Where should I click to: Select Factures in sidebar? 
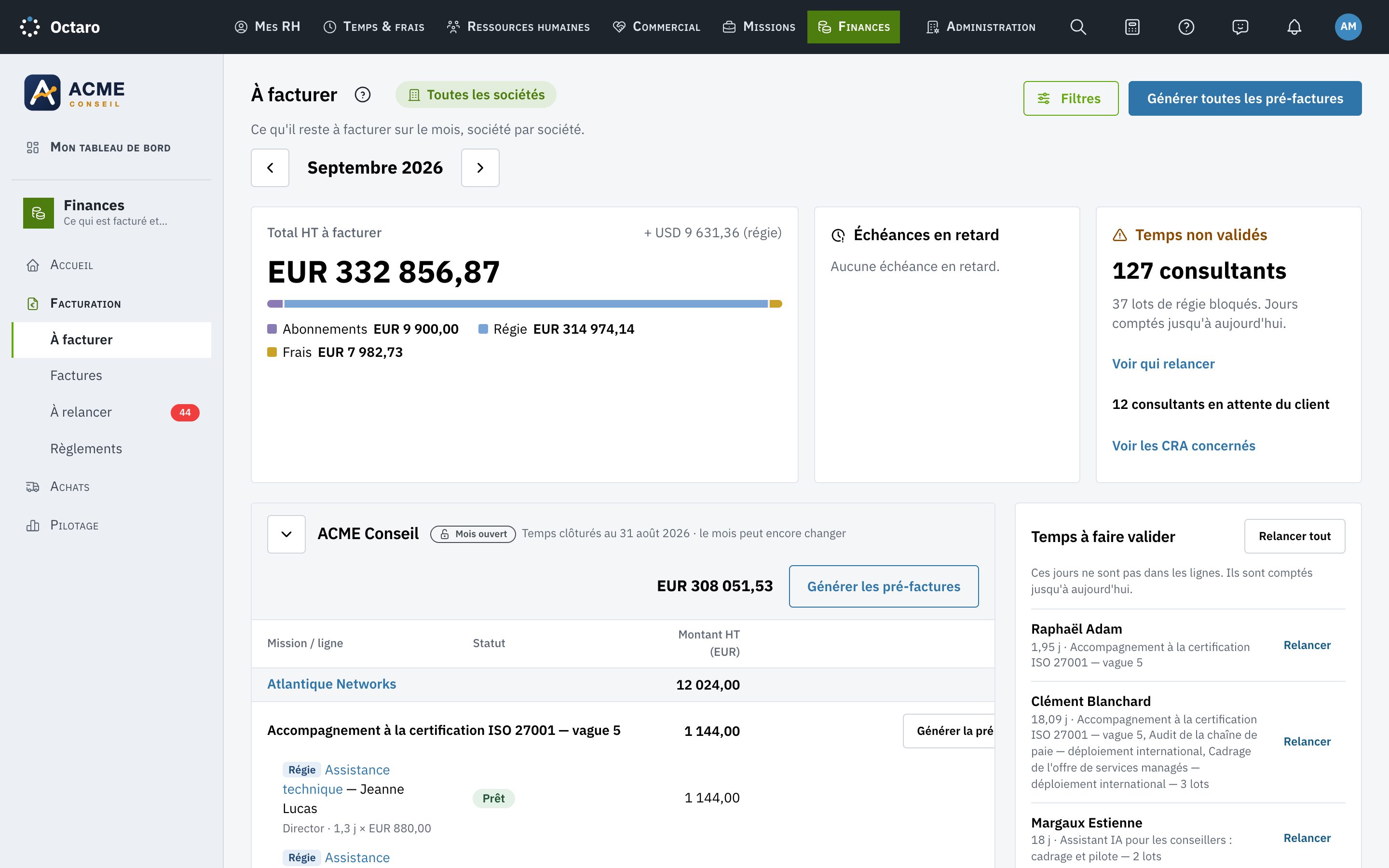coord(111,376)
